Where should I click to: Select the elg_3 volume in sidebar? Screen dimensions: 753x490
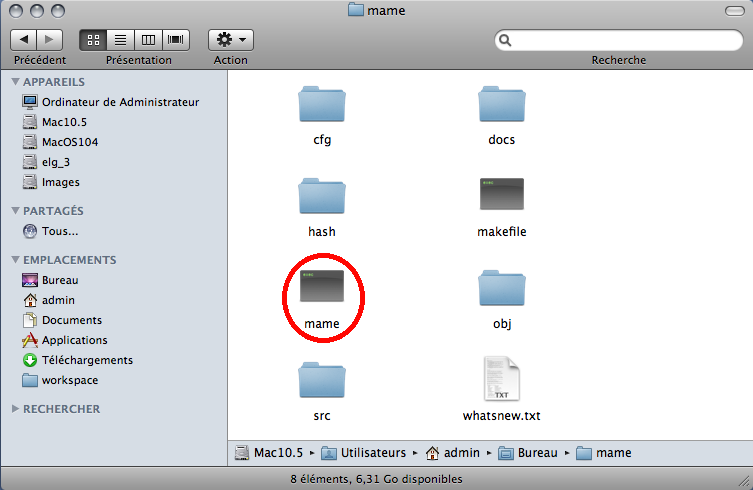46,162
